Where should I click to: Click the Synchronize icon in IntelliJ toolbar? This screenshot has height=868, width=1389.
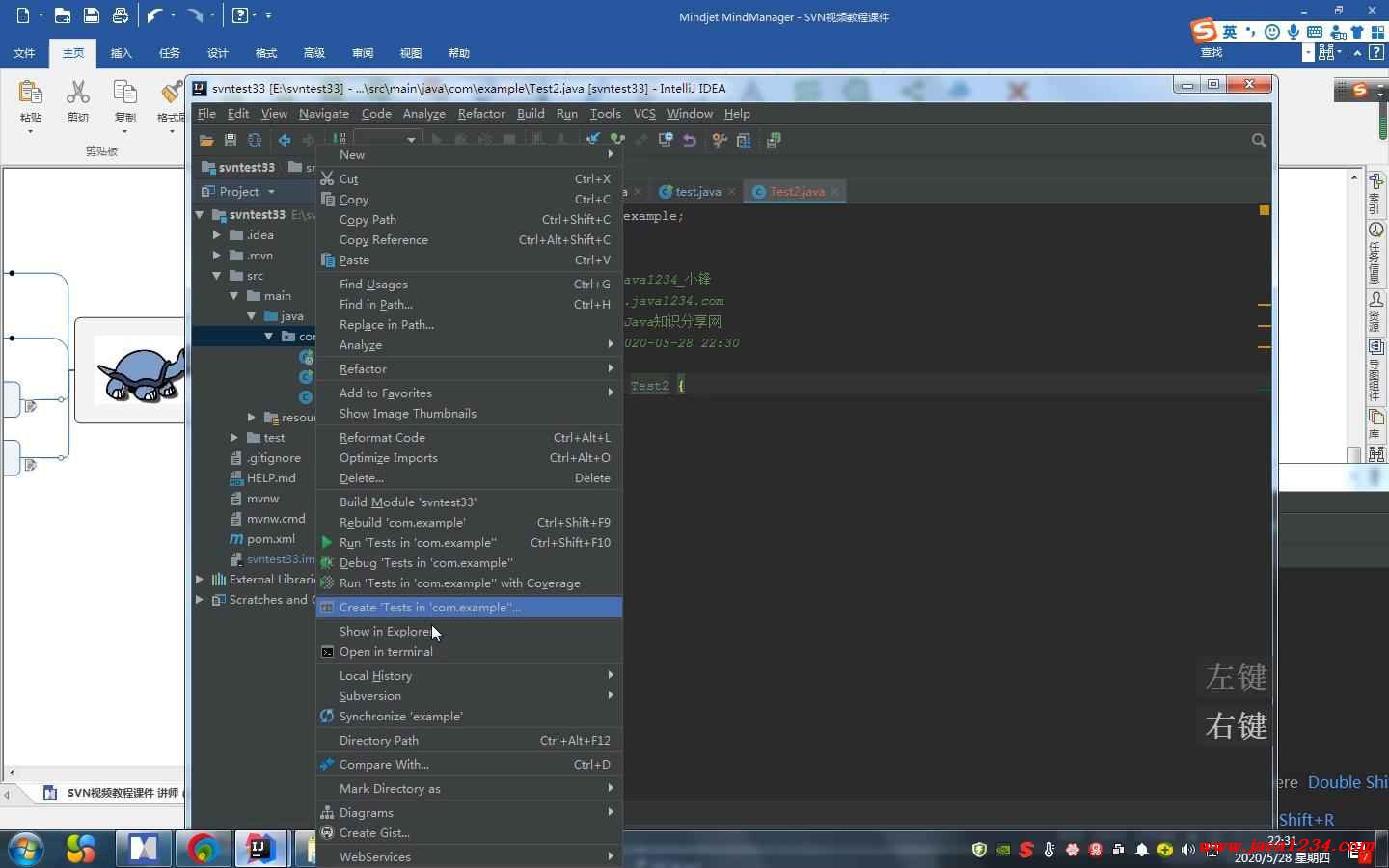click(255, 140)
